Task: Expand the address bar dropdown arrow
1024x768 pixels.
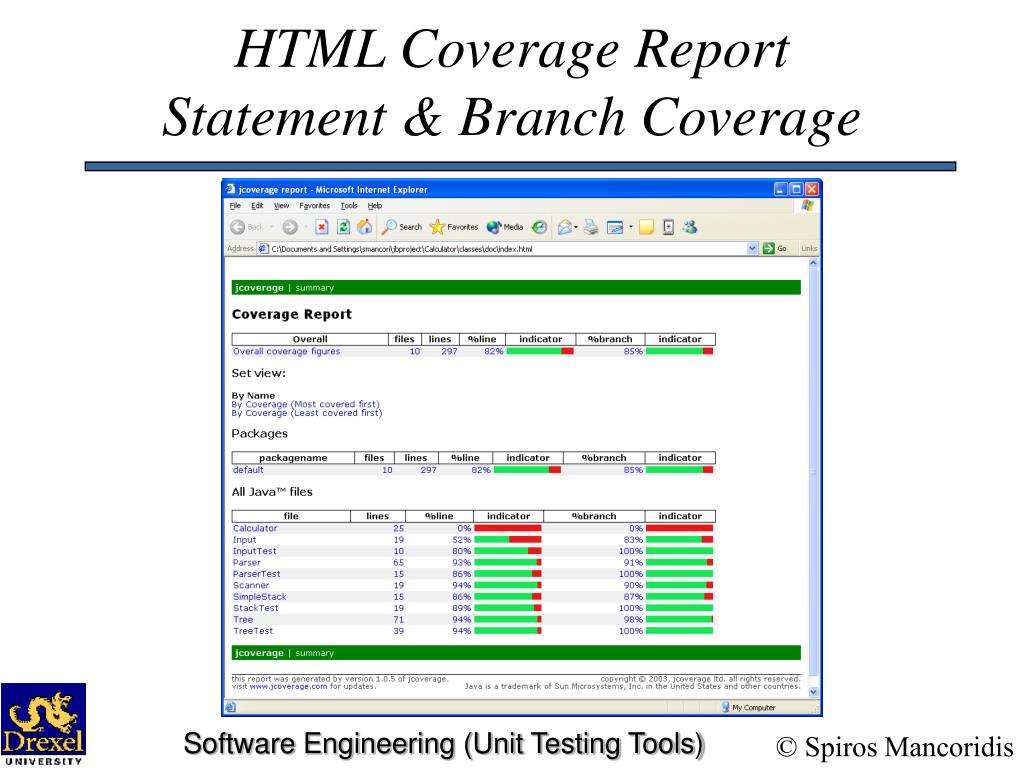Action: 752,249
